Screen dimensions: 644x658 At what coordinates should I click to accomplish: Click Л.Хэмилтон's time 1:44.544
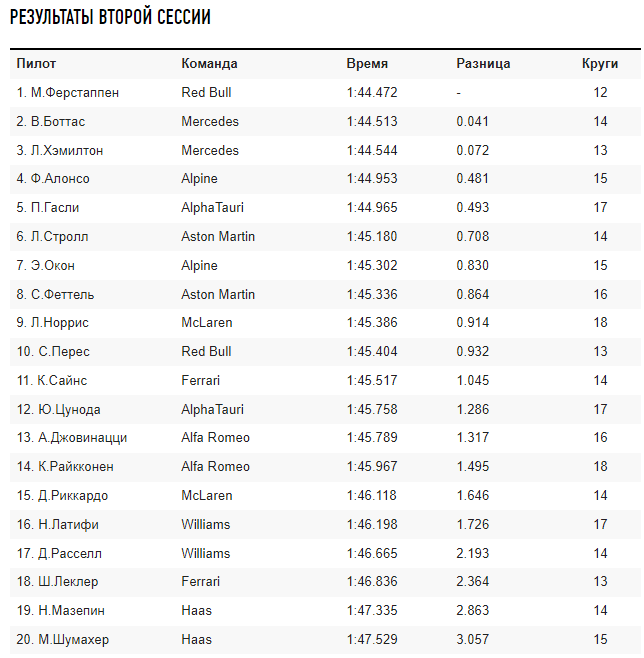tap(372, 151)
